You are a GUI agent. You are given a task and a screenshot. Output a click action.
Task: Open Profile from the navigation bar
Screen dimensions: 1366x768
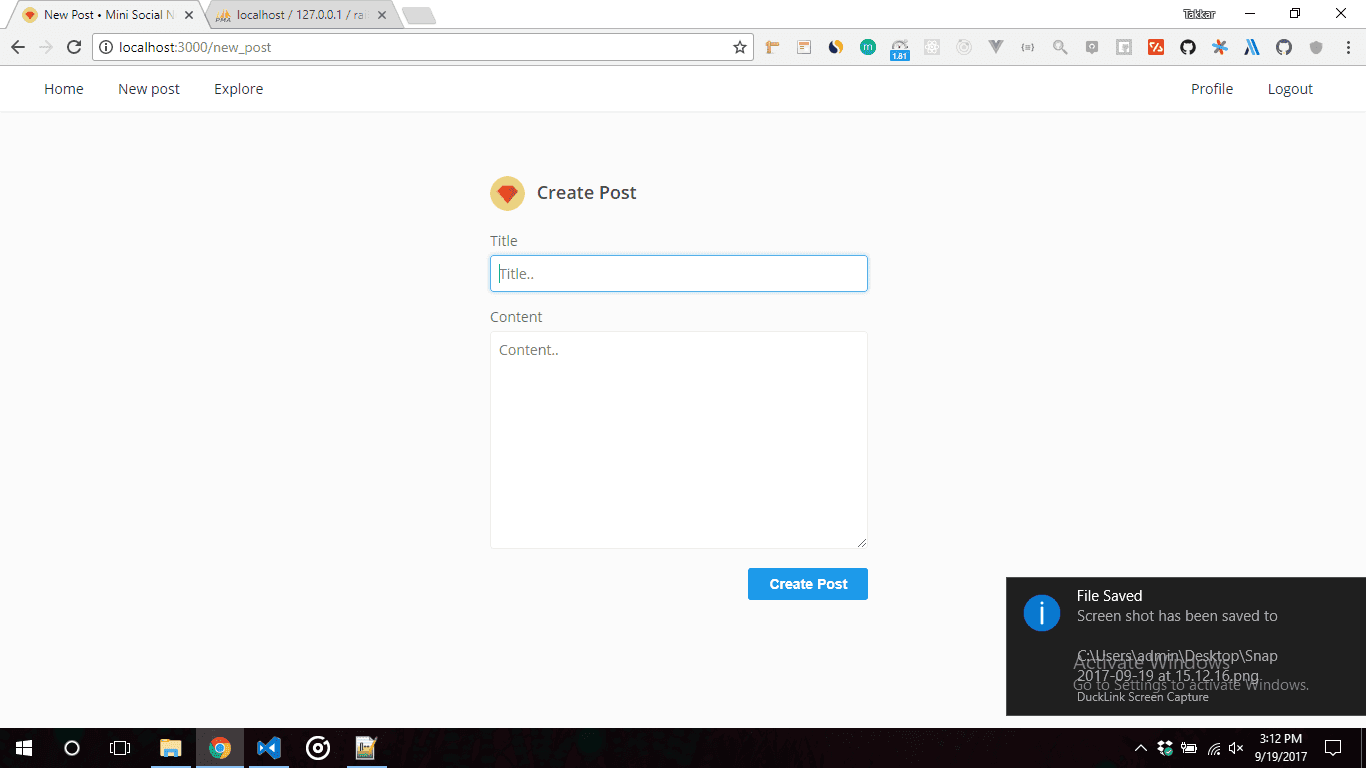pos(1212,89)
